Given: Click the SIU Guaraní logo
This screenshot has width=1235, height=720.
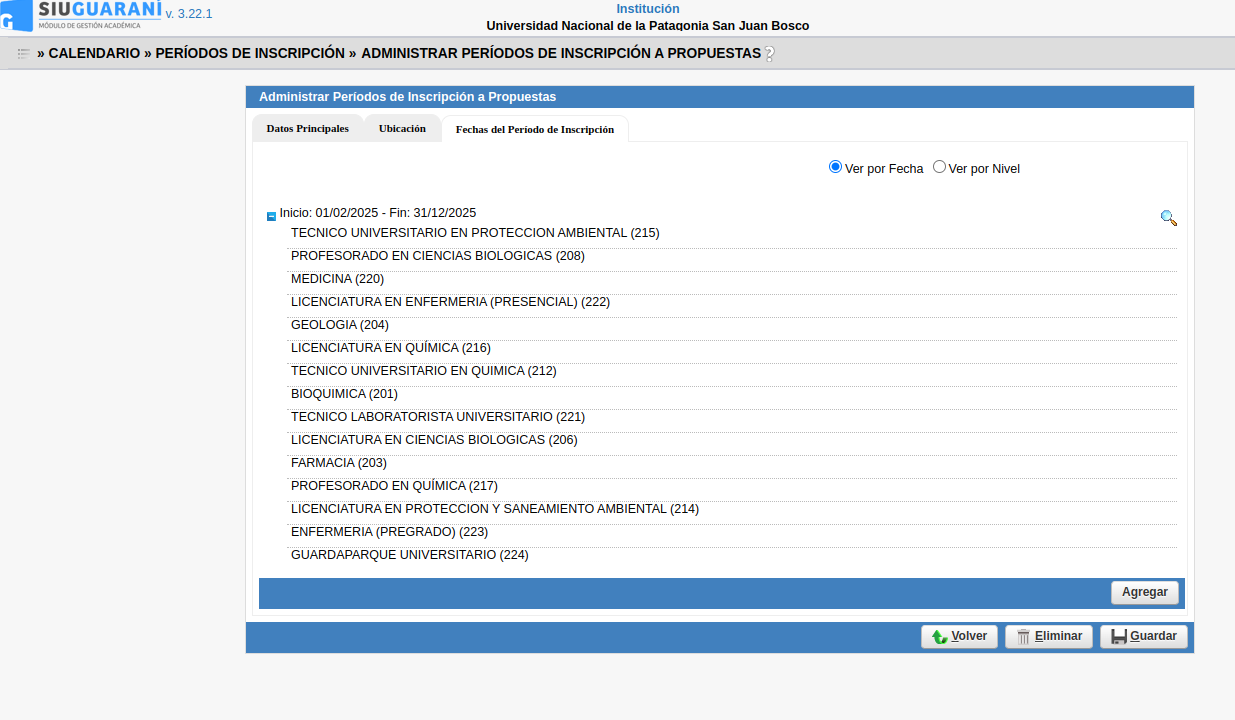Looking at the screenshot, I should (82, 14).
